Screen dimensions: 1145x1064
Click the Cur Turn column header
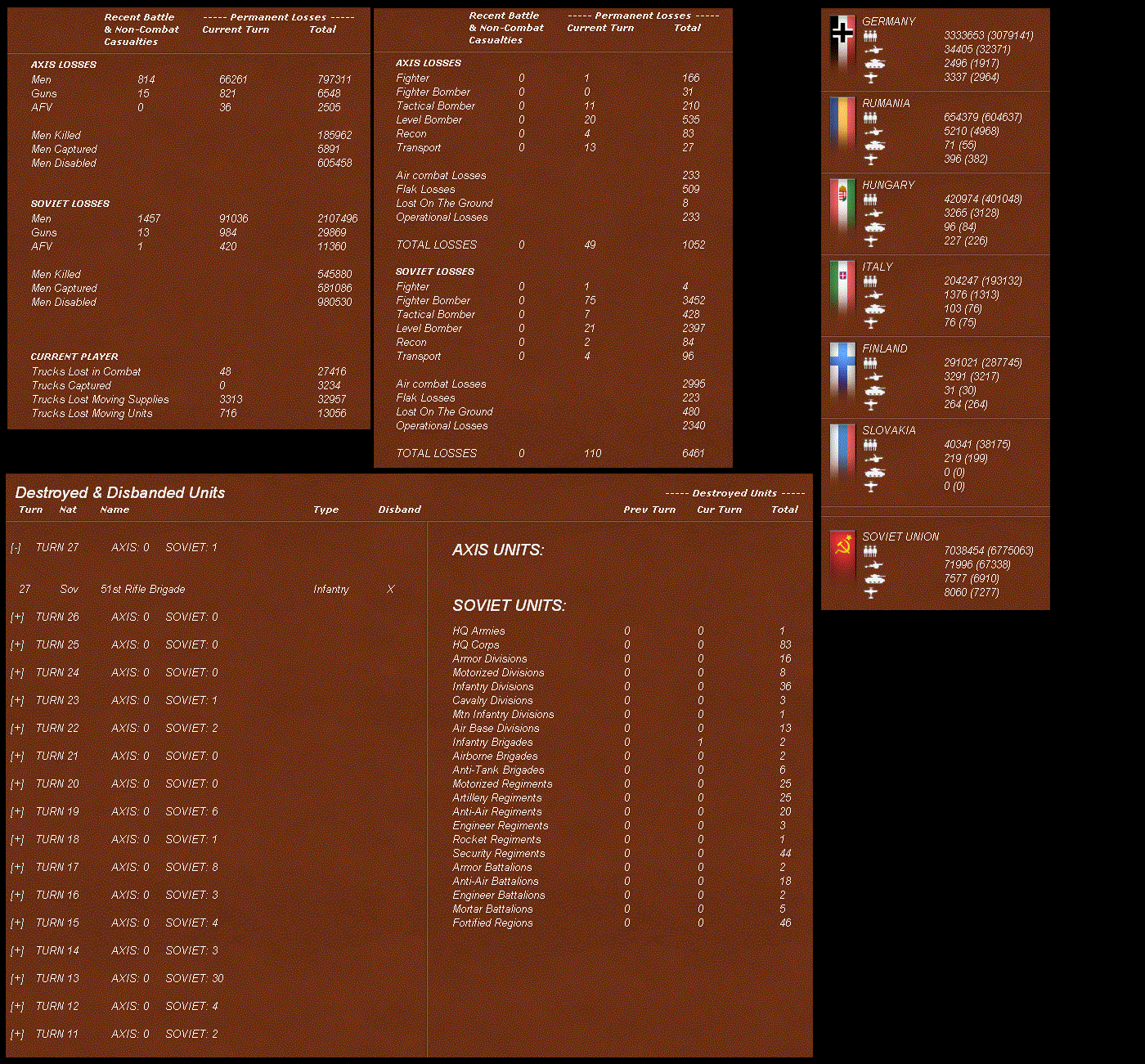719,510
